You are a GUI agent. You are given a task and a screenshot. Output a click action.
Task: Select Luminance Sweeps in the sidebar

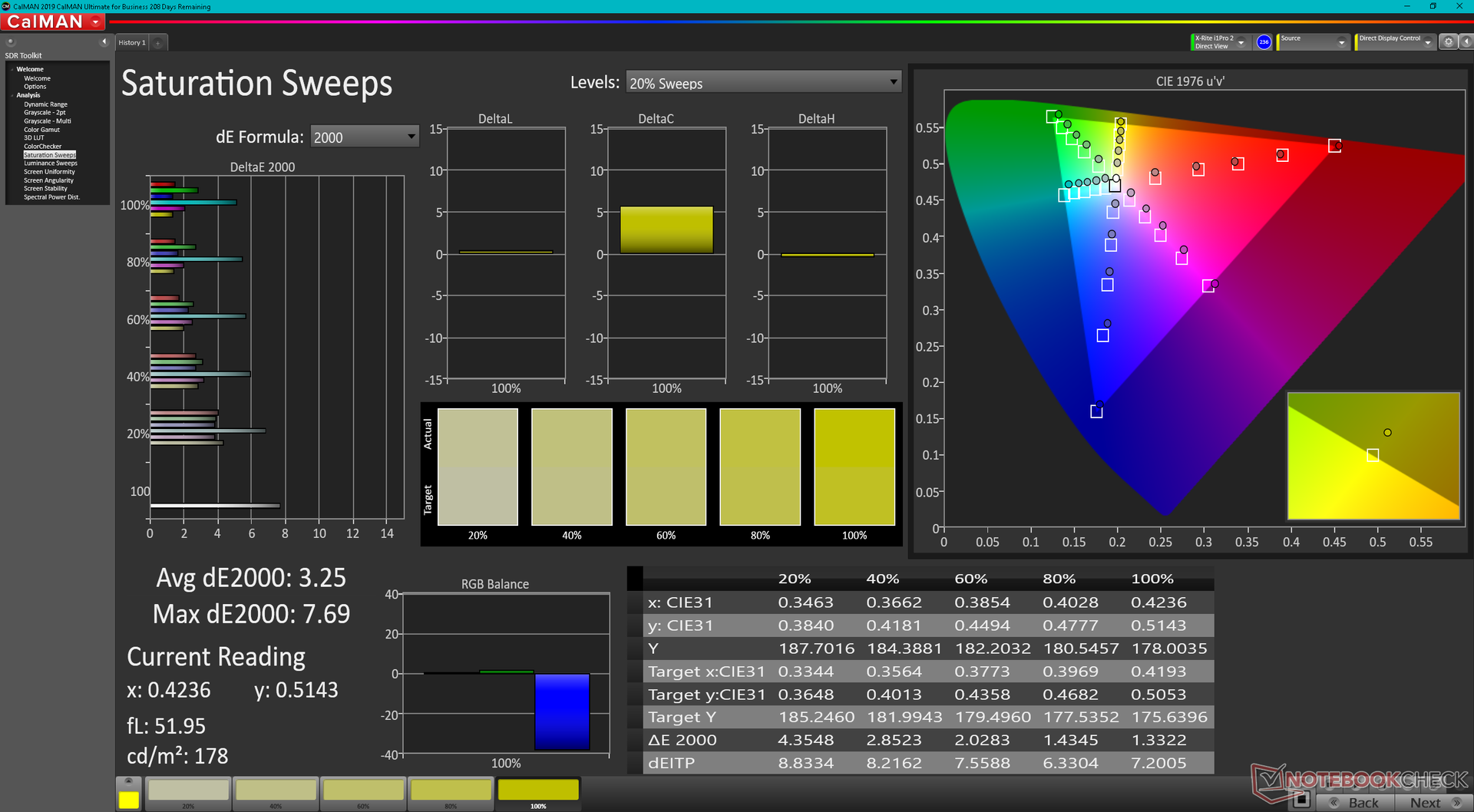[x=51, y=163]
